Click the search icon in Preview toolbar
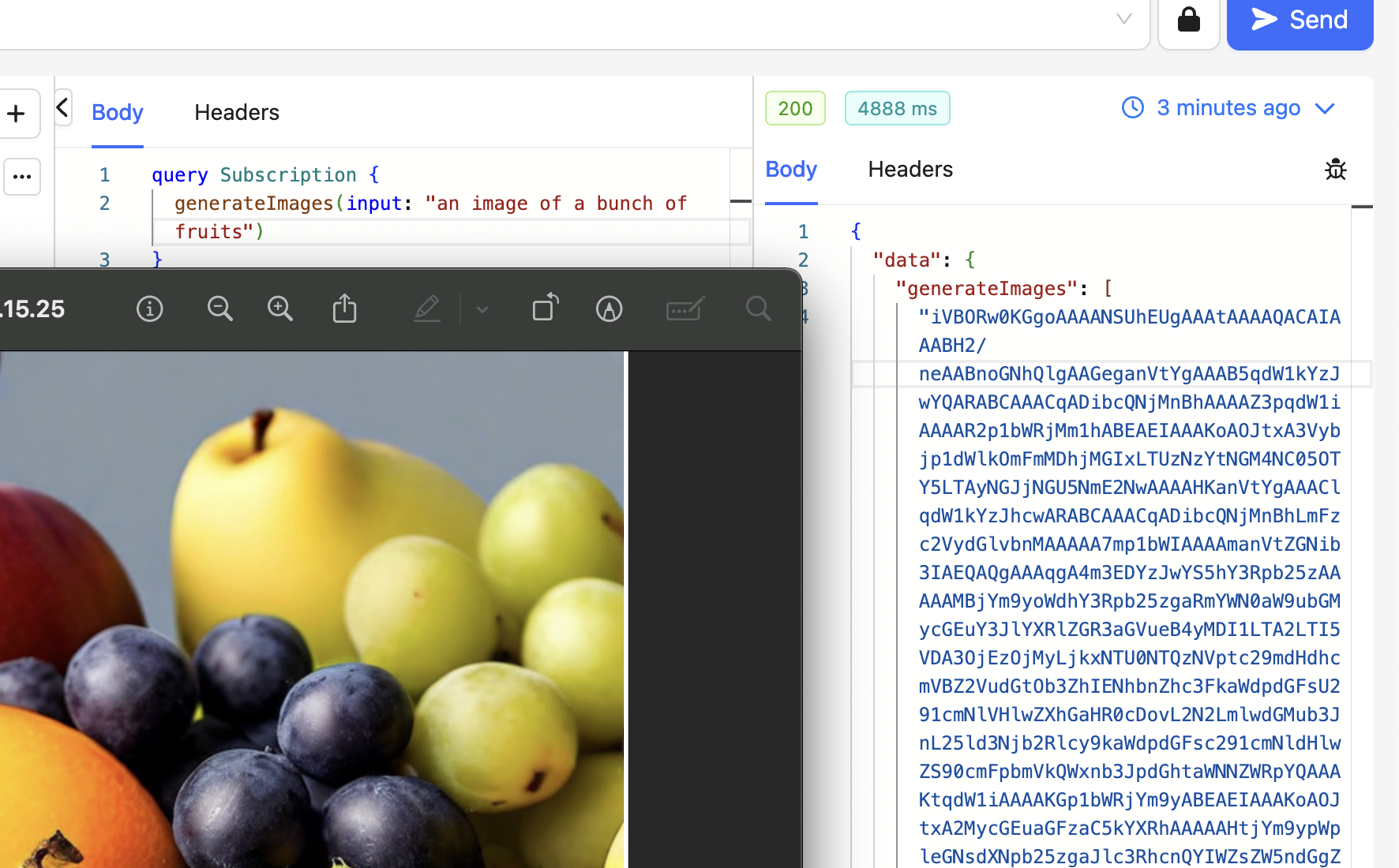 pyautogui.click(x=759, y=309)
